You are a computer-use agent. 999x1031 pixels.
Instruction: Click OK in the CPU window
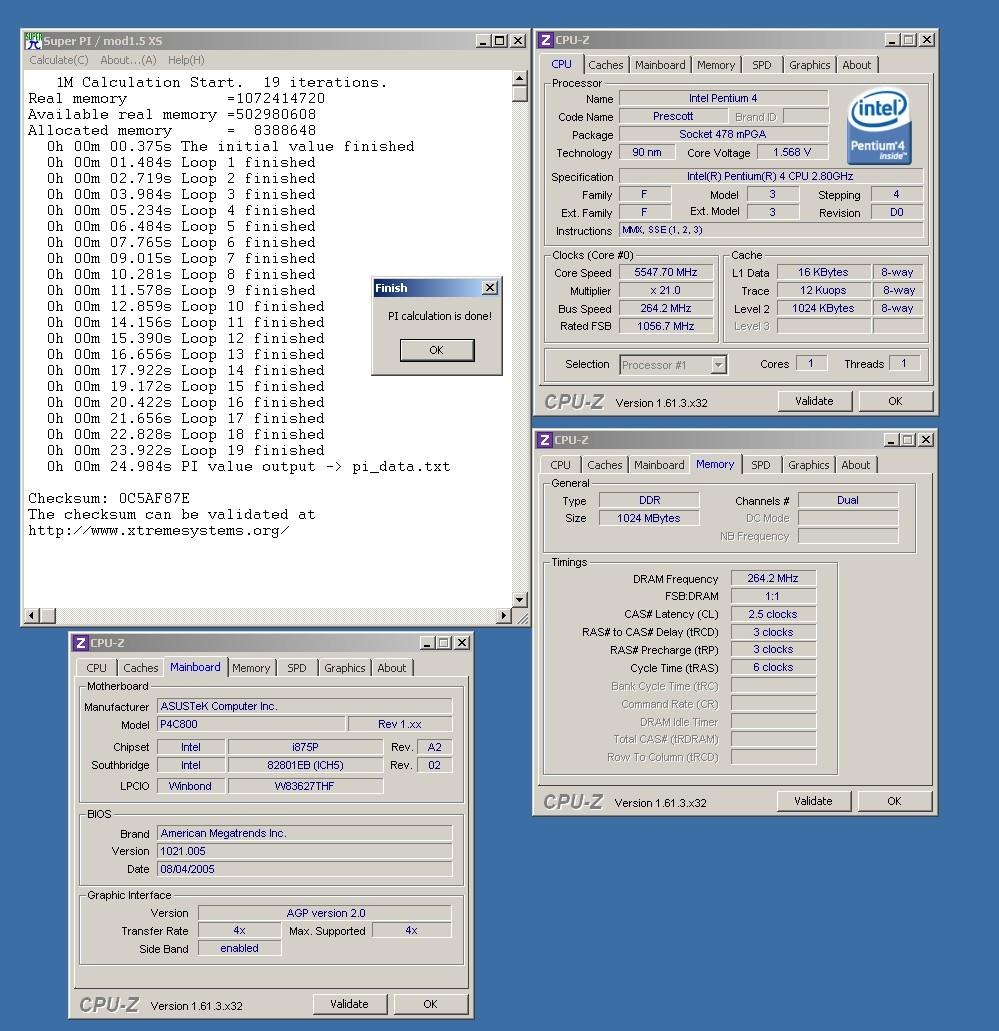pyautogui.click(x=895, y=401)
